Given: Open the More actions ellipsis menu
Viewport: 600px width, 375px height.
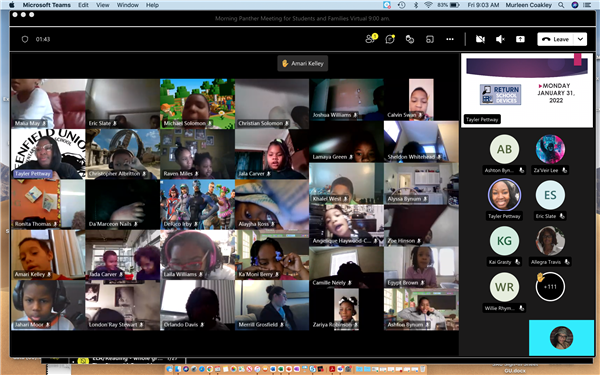Looking at the screenshot, I should [x=450, y=39].
